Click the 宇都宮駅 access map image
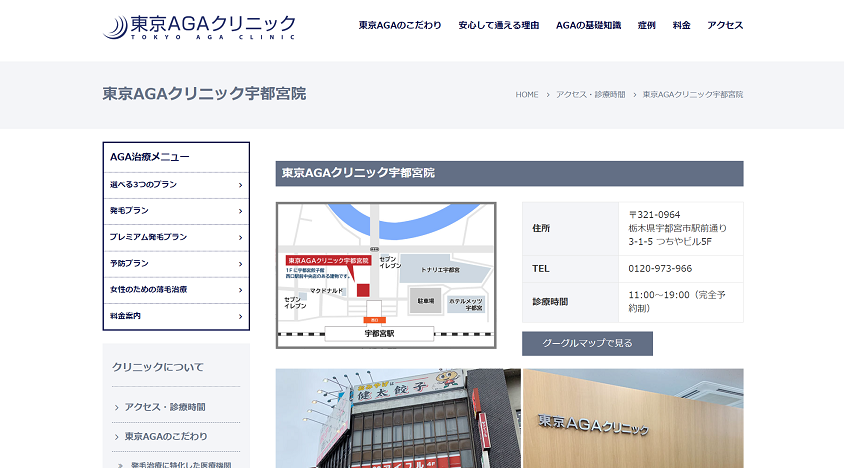 coord(386,275)
